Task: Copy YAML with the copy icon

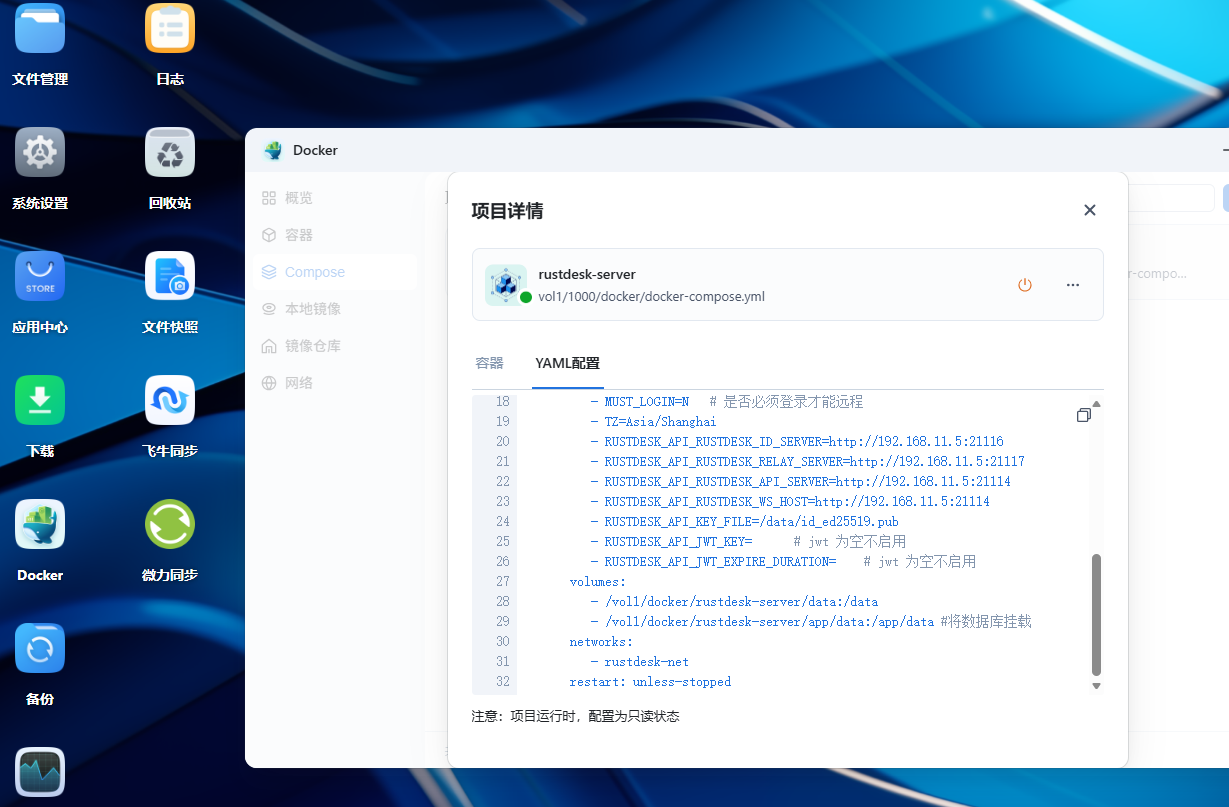Action: pyautogui.click(x=1083, y=415)
